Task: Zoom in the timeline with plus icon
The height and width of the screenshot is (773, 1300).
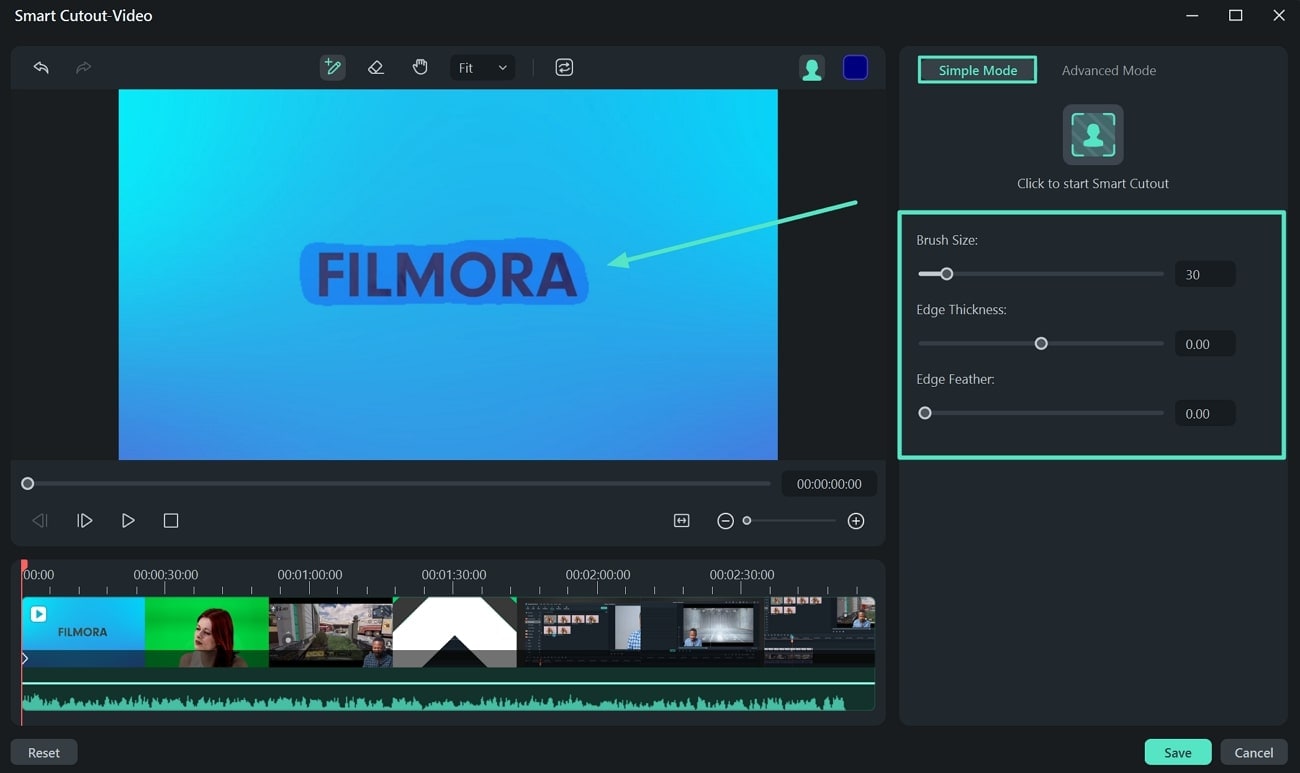Action: pos(856,521)
